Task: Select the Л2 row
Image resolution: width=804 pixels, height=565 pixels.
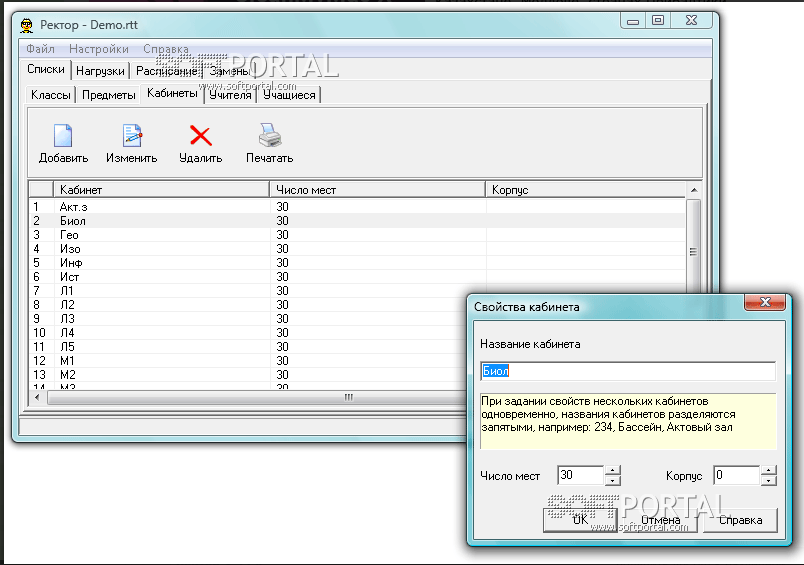Action: point(248,305)
